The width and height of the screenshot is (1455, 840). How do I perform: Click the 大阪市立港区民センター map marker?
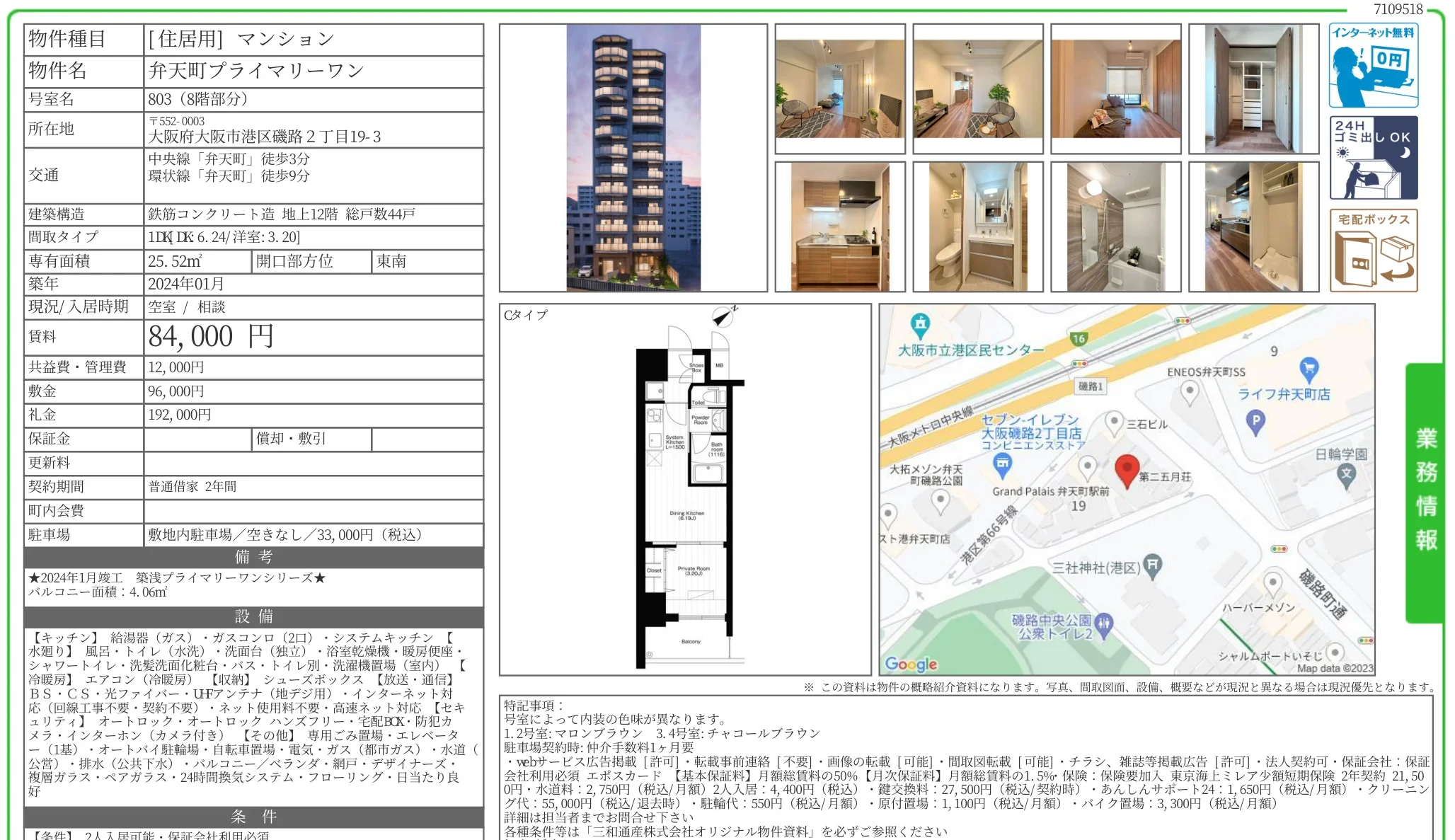point(919,325)
